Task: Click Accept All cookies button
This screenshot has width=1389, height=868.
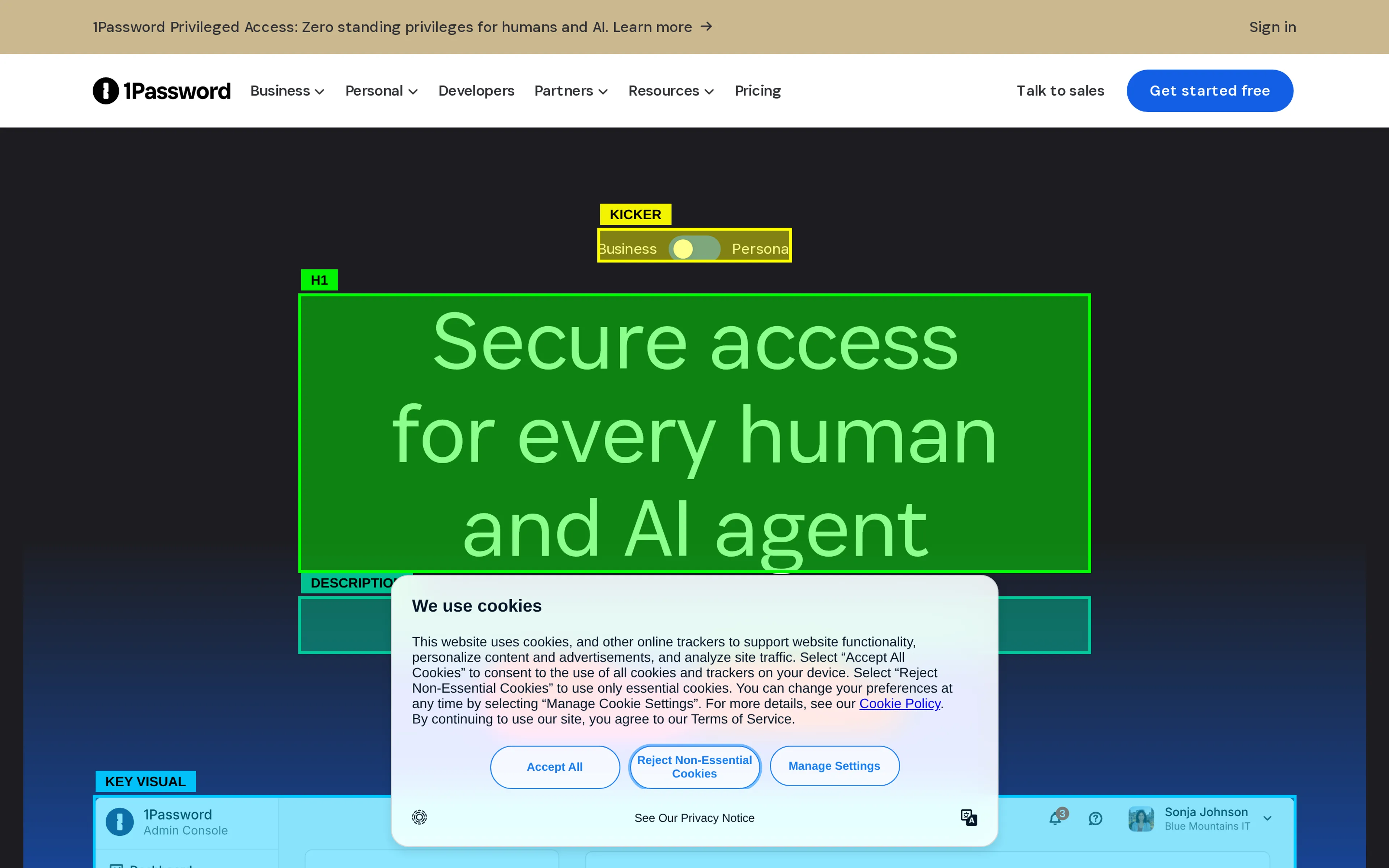Action: (x=555, y=767)
